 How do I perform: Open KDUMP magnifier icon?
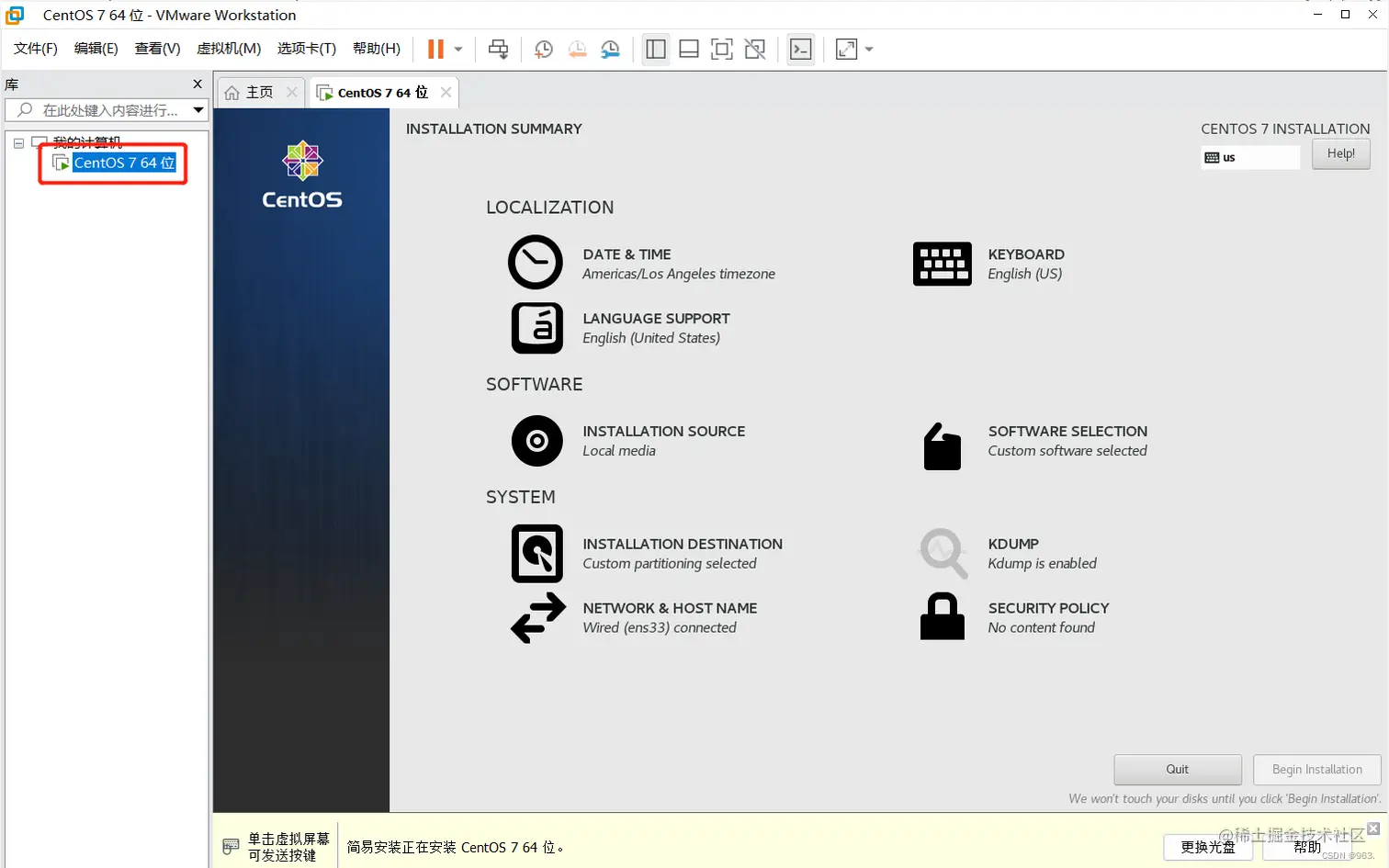coord(943,553)
